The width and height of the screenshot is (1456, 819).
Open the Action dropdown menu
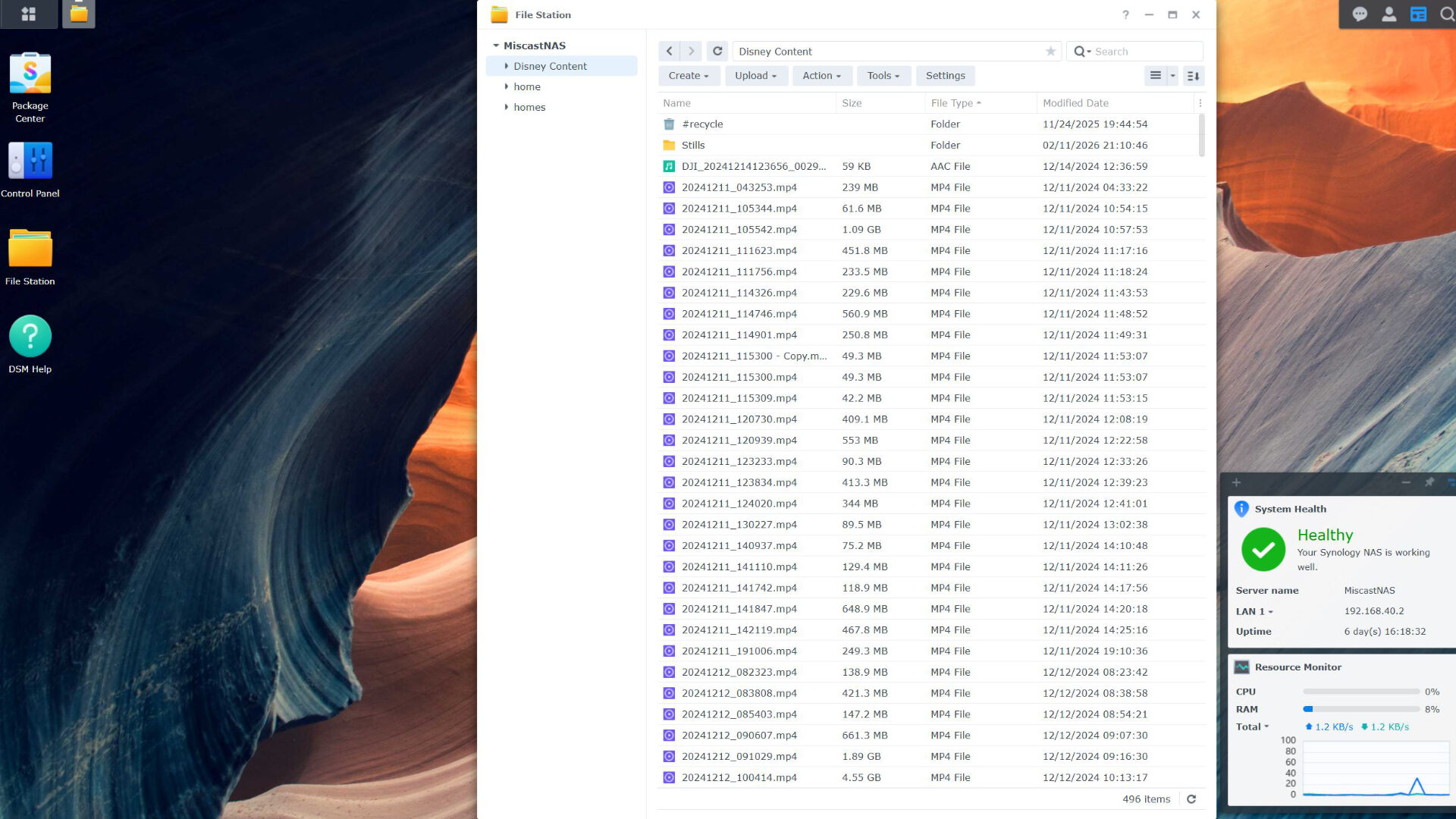pos(822,76)
